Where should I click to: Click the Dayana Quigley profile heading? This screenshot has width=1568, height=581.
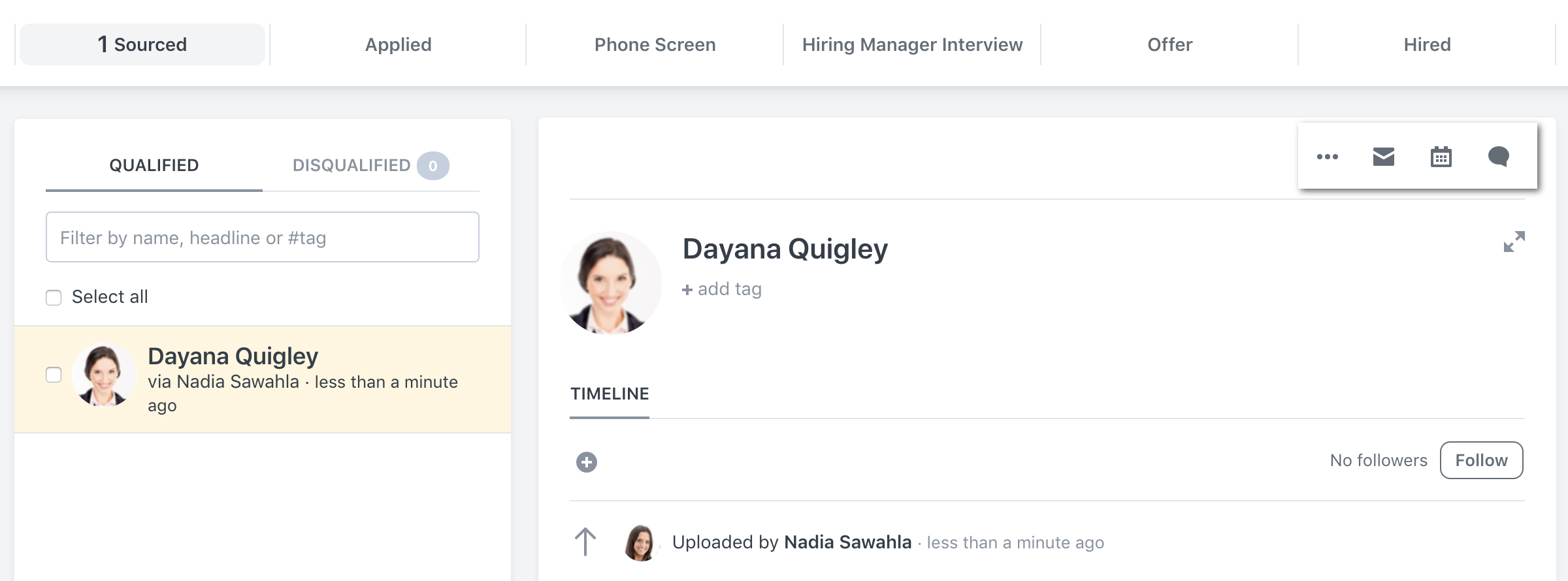point(785,249)
